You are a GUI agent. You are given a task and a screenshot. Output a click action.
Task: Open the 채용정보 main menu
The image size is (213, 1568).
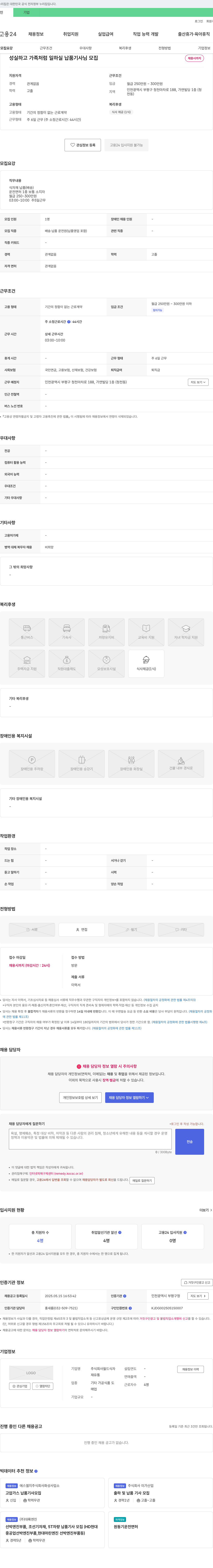tap(36, 34)
